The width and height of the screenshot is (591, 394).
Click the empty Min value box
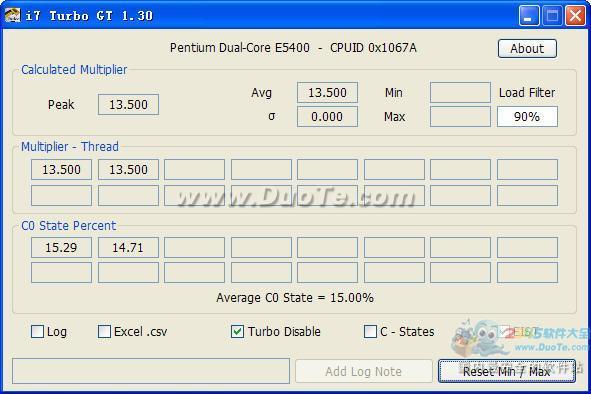460,93
